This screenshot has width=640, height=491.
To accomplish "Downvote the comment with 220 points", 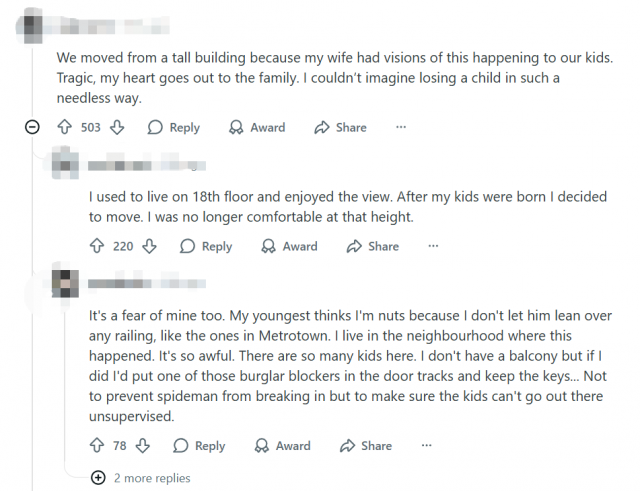I will 148,246.
